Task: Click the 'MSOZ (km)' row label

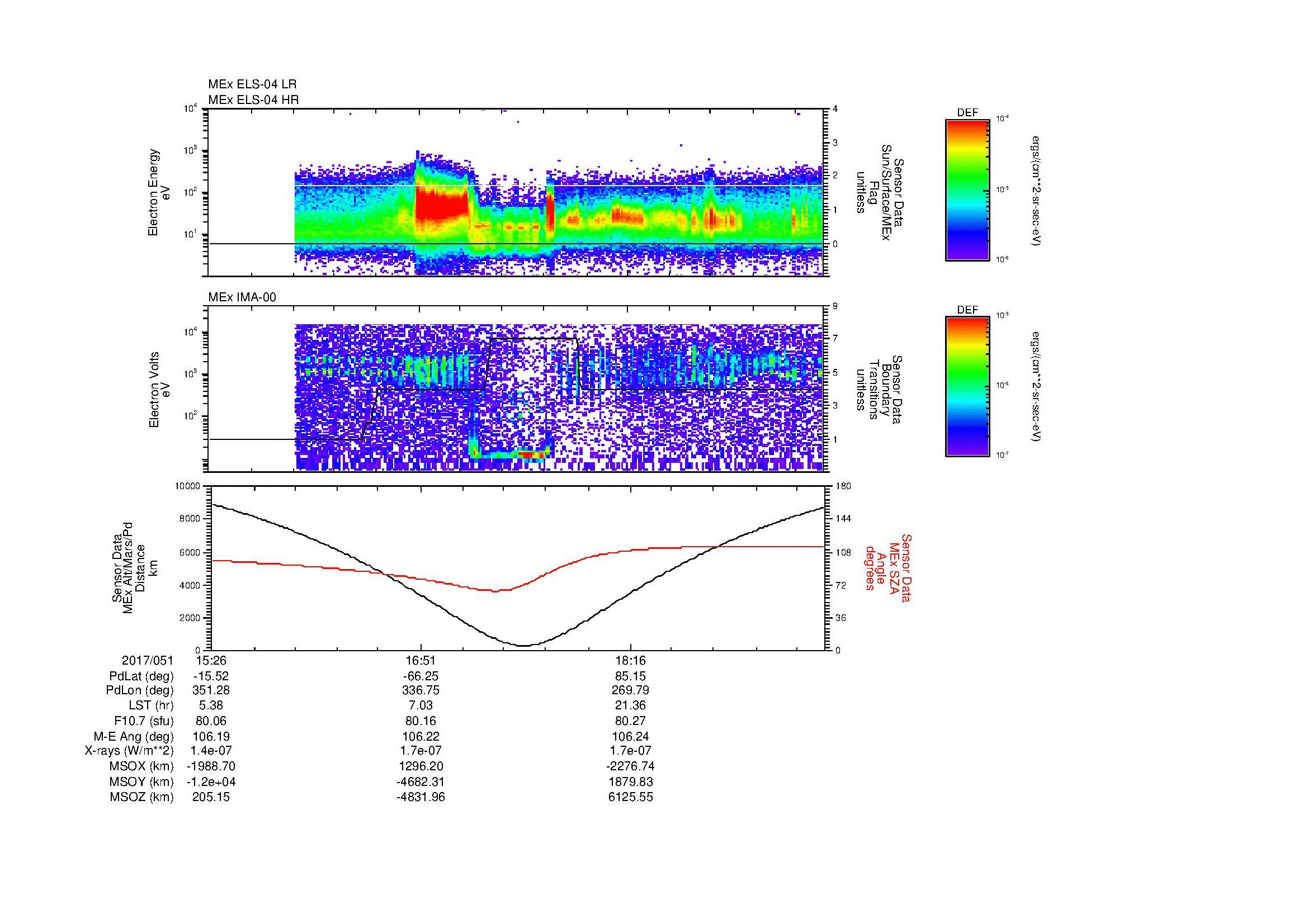Action: pos(141,797)
